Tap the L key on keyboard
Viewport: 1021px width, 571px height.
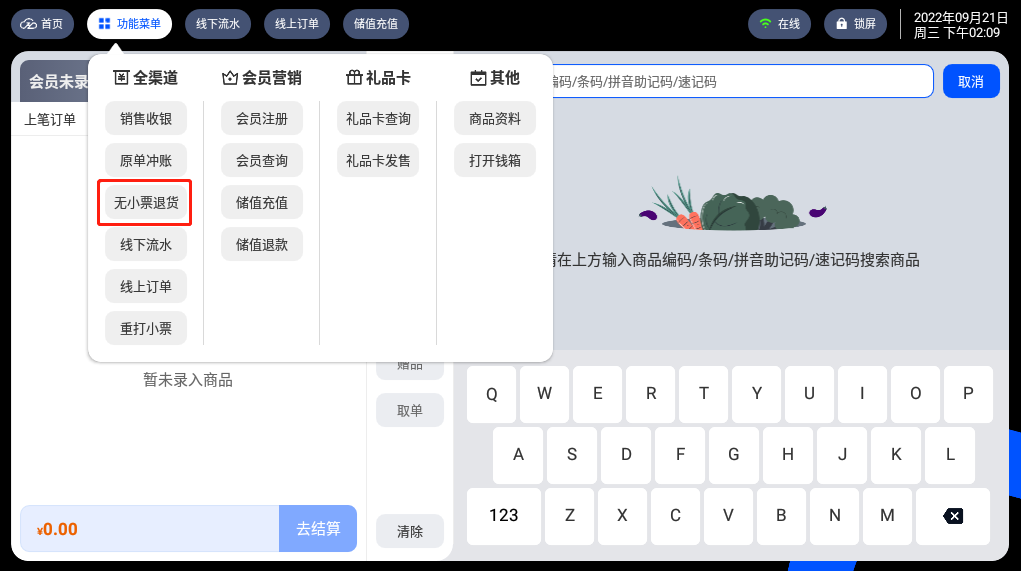pyautogui.click(x=950, y=455)
